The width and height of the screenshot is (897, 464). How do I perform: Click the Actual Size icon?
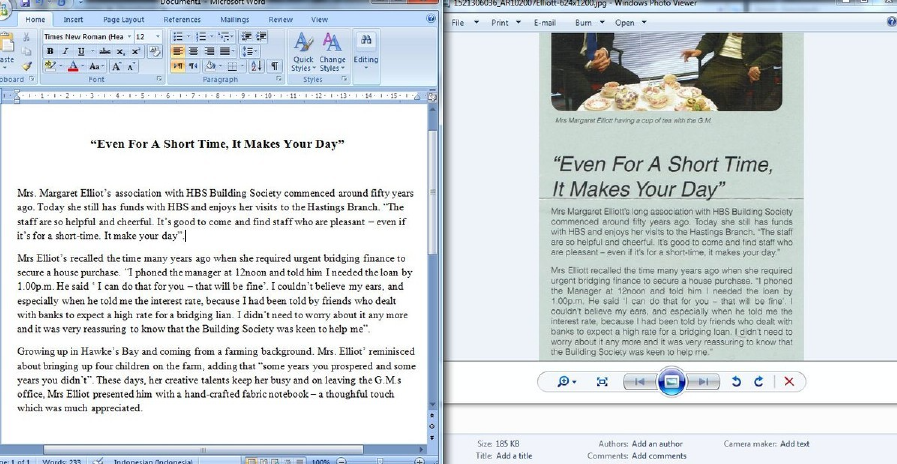pyautogui.click(x=602, y=382)
